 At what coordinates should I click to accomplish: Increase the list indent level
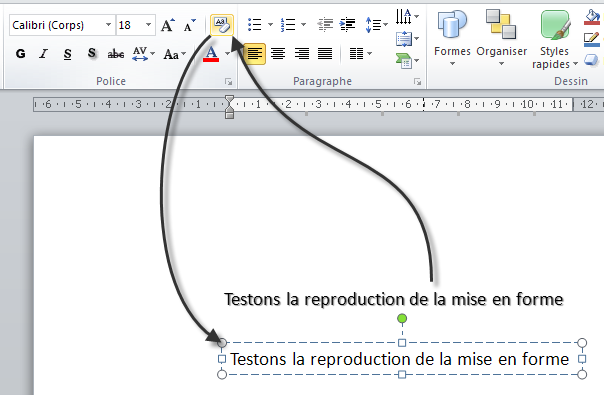[x=347, y=25]
